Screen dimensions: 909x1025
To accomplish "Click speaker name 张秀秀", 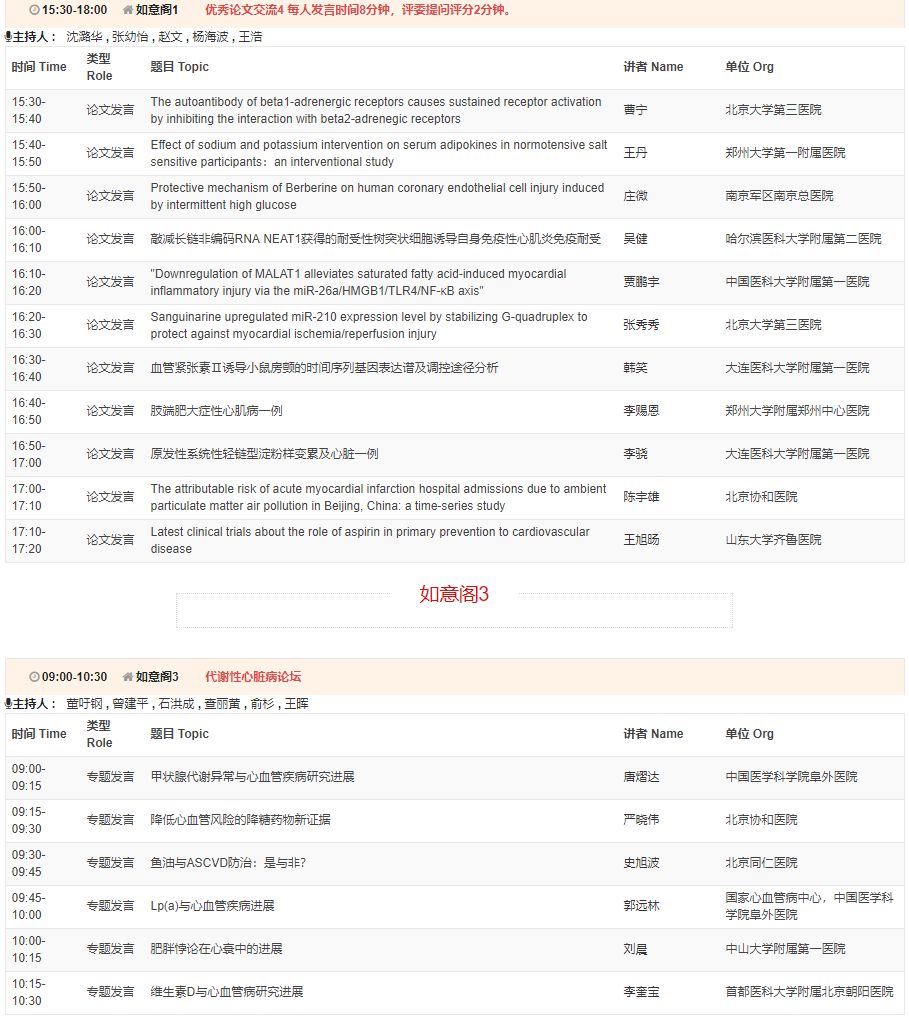I will point(641,325).
